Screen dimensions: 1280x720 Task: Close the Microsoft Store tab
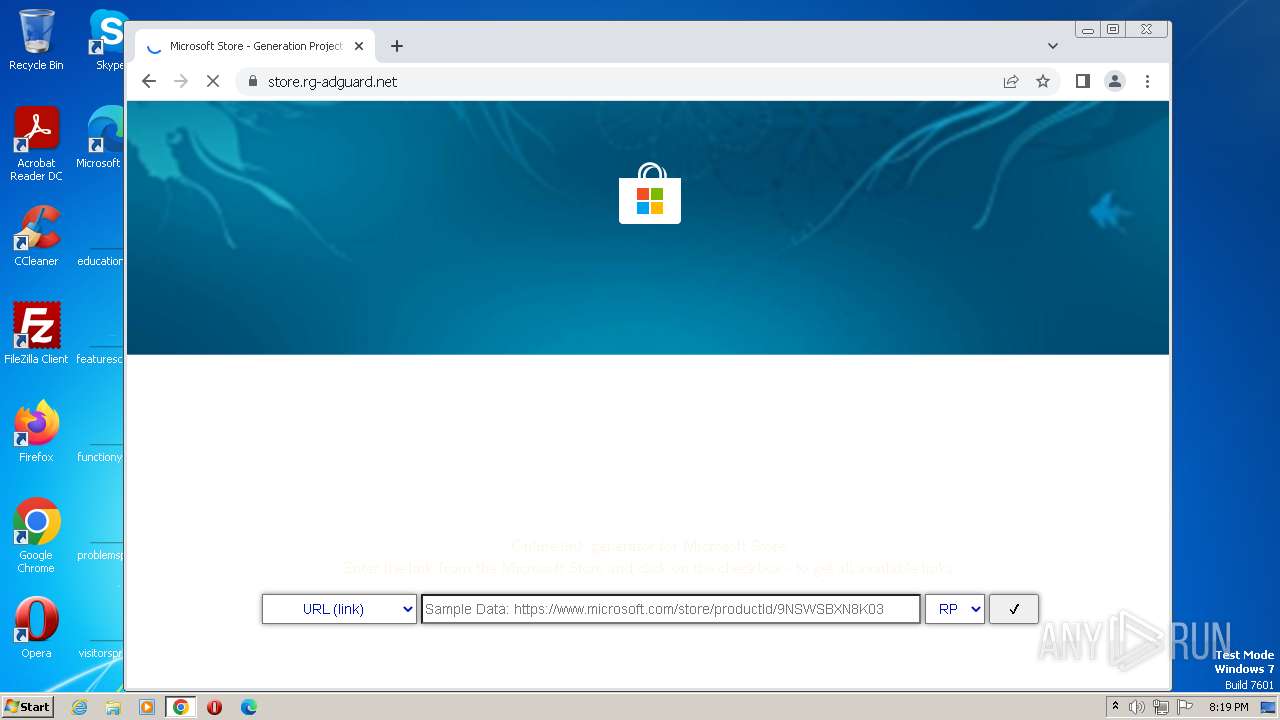[x=359, y=46]
